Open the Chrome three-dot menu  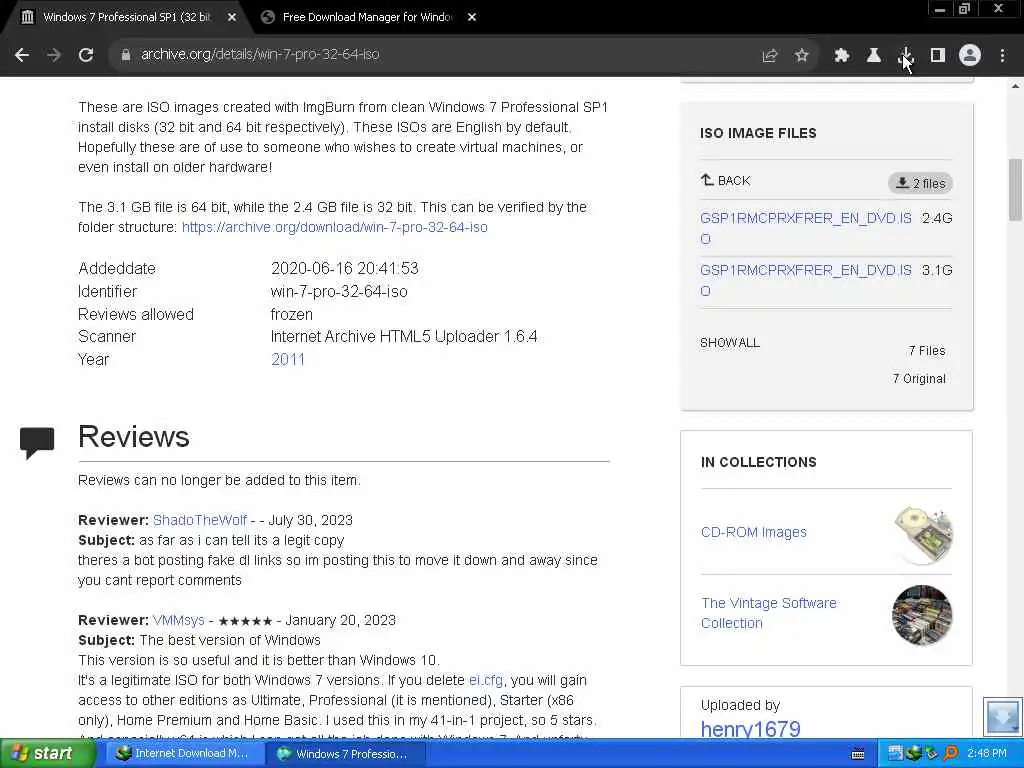tap(1002, 56)
